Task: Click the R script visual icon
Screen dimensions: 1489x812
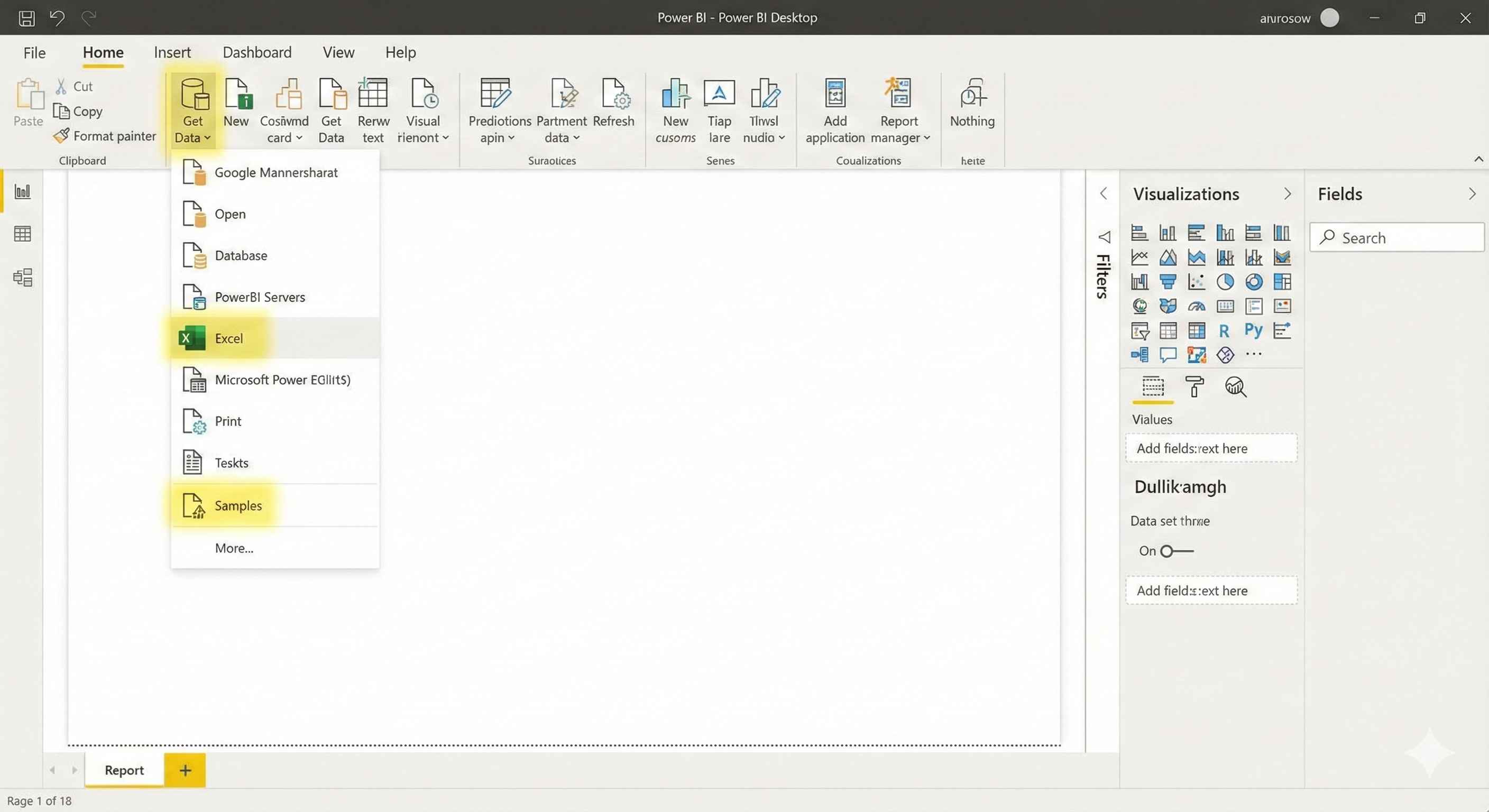Action: tap(1224, 330)
